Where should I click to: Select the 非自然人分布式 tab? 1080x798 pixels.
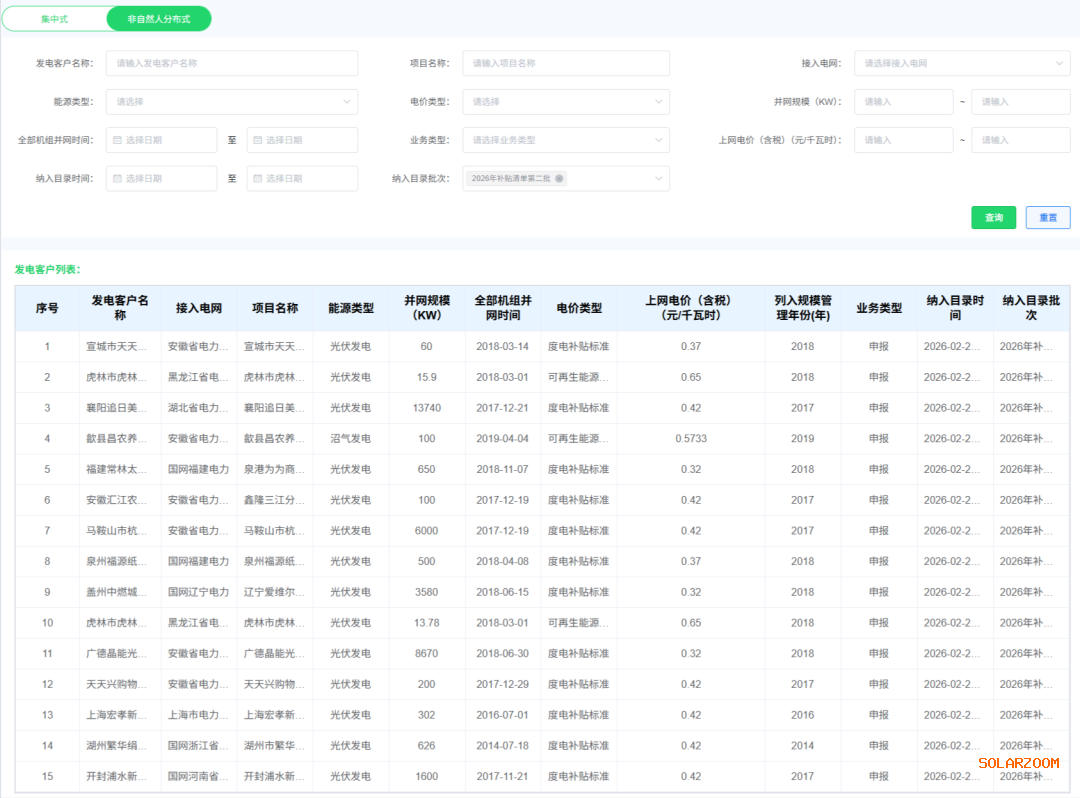tap(159, 19)
